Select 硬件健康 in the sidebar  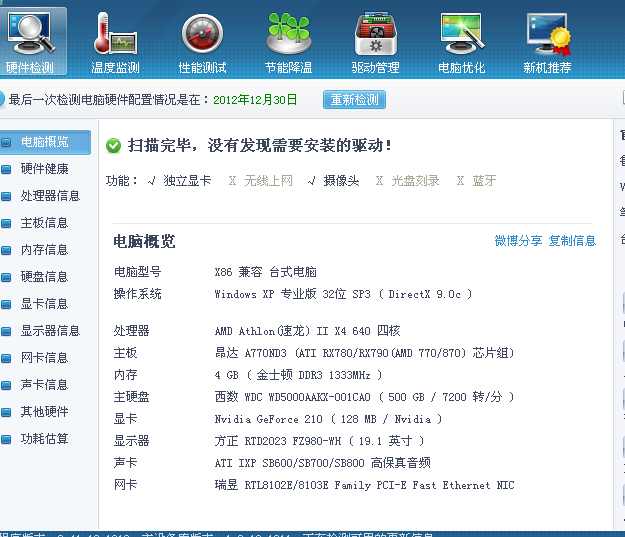click(x=45, y=169)
